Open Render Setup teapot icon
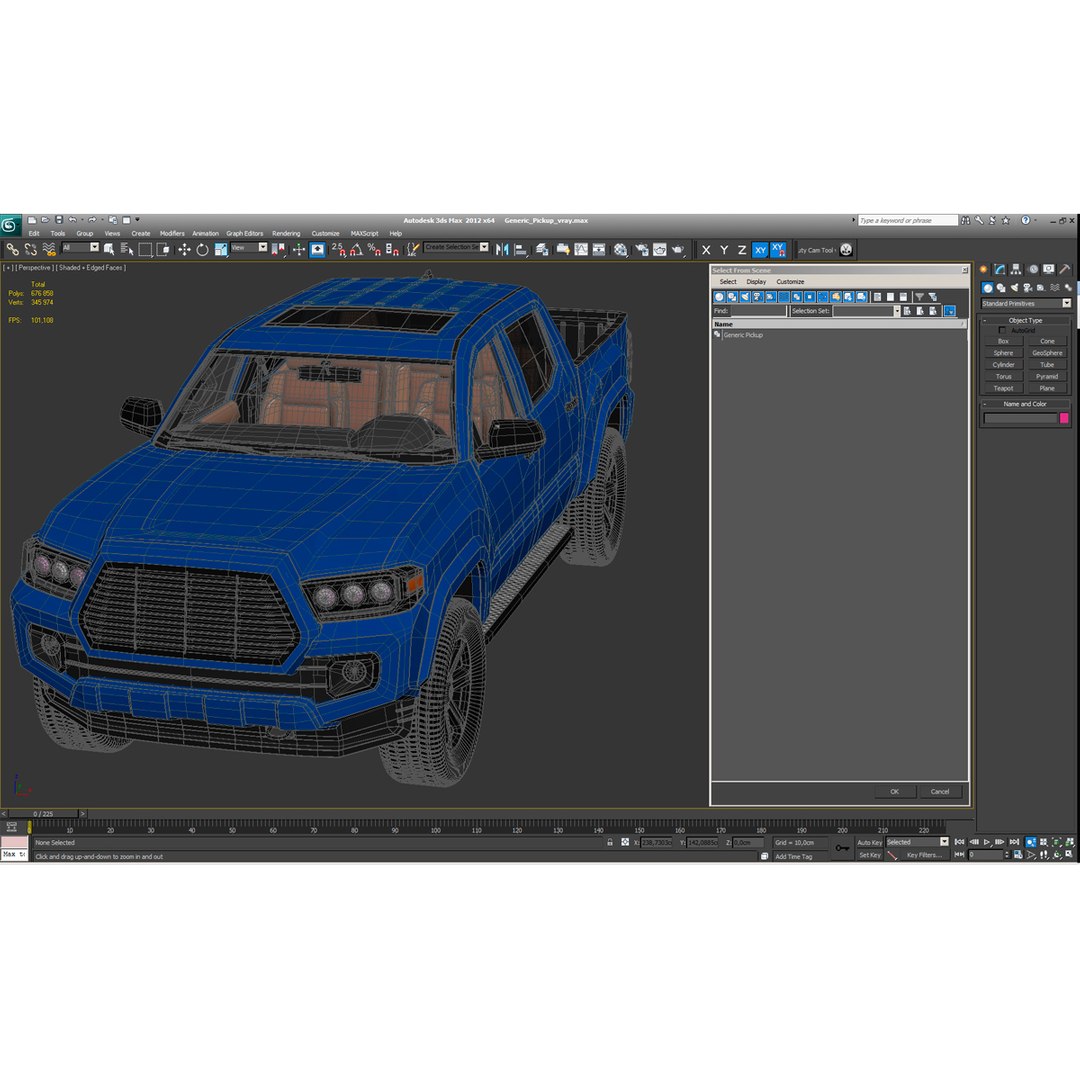 [641, 249]
